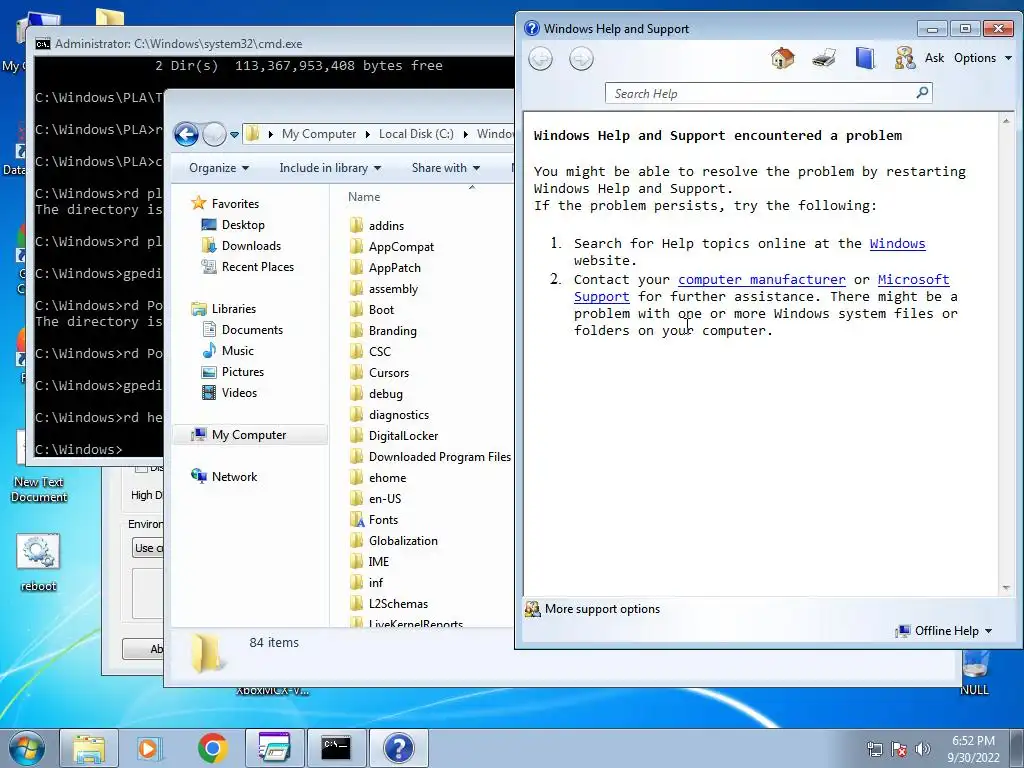Switch to cmd.exe taskbar button
This screenshot has height=768, width=1024.
pyautogui.click(x=336, y=748)
